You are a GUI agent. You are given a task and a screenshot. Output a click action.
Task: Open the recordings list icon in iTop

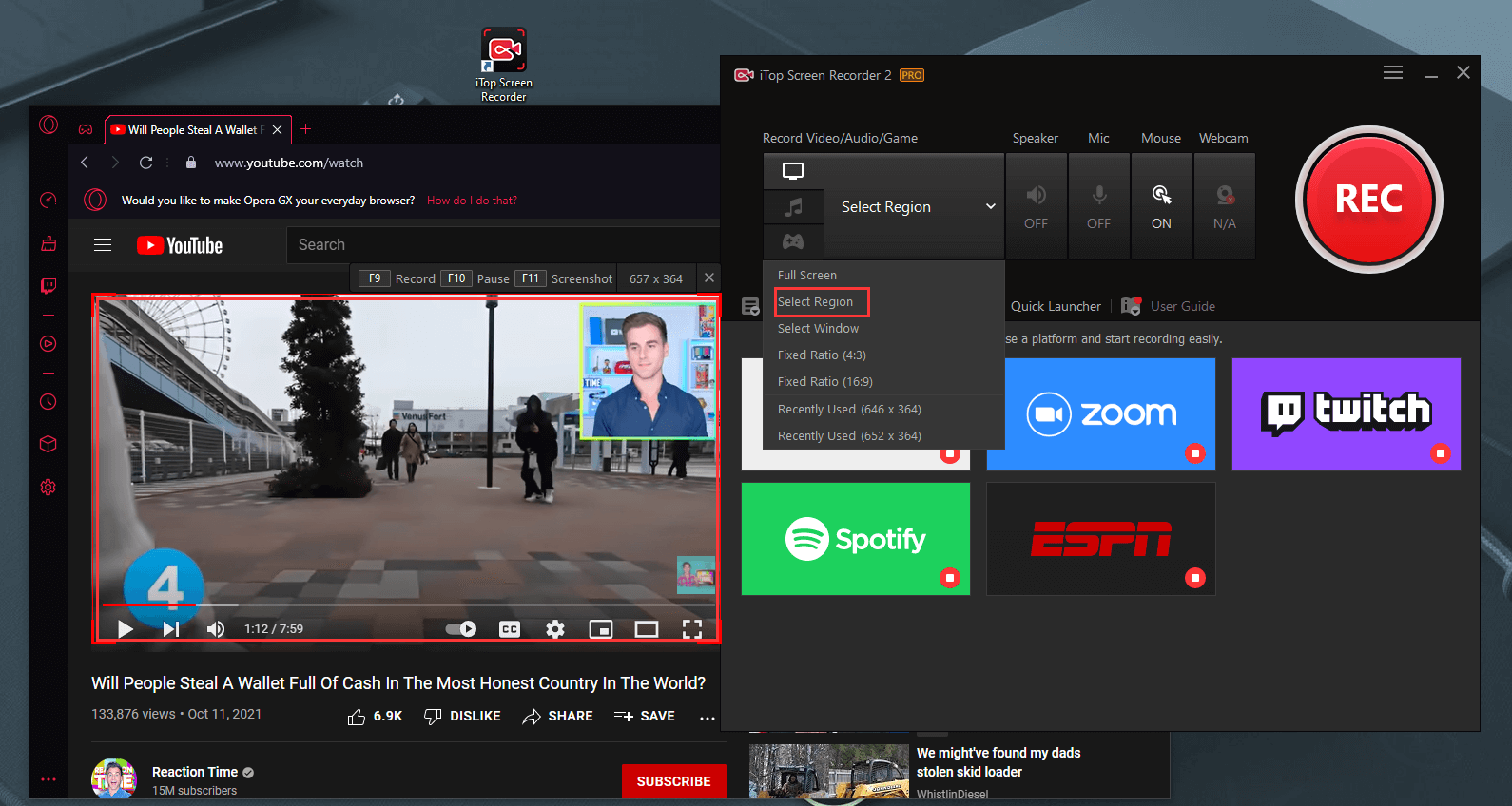pyautogui.click(x=750, y=306)
